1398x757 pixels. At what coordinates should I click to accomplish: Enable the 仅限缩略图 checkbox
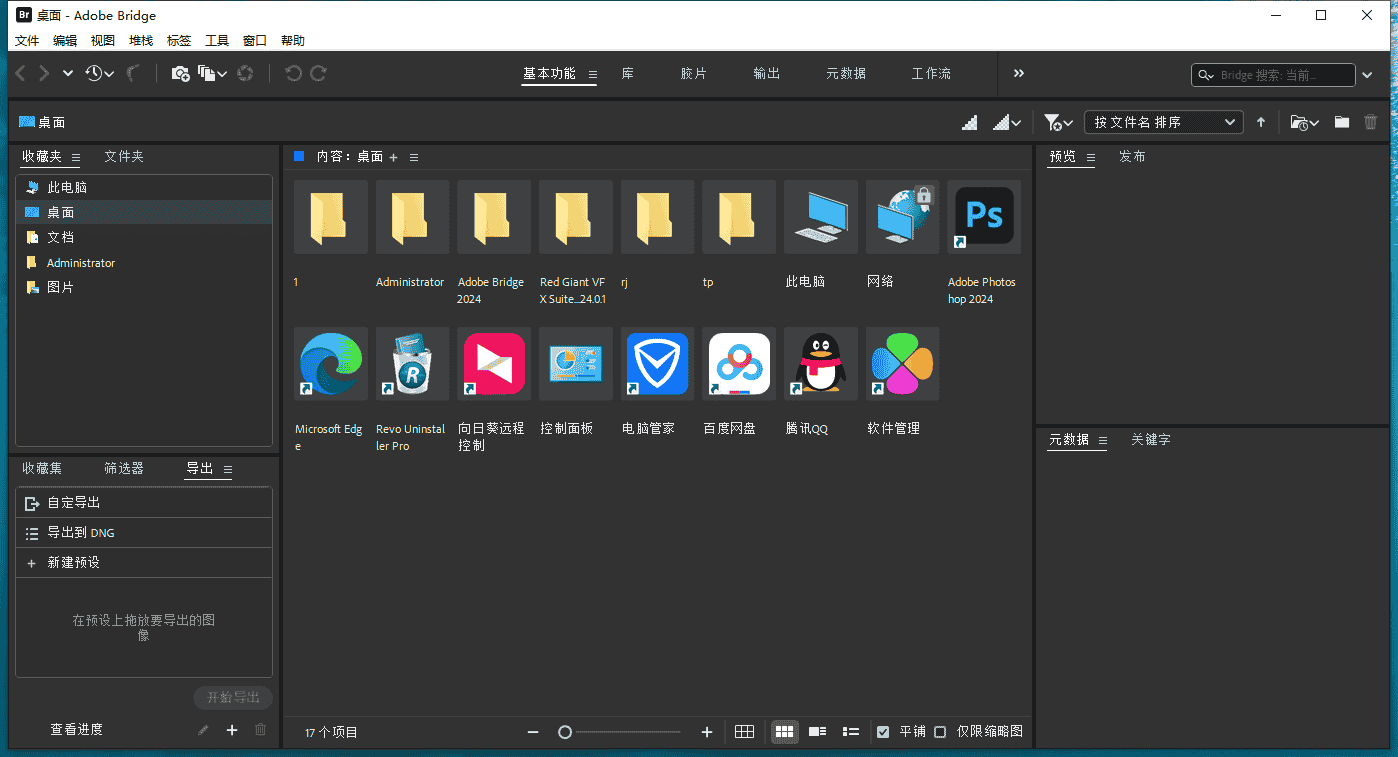pyautogui.click(x=940, y=732)
